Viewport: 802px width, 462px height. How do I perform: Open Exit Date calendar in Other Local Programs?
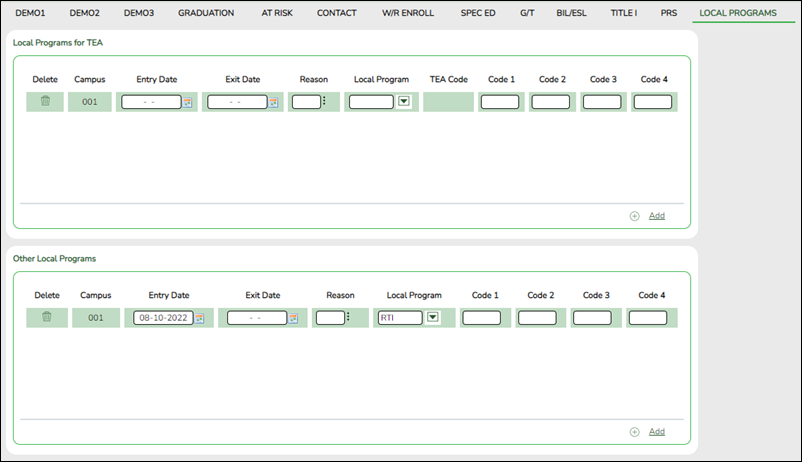(x=293, y=318)
